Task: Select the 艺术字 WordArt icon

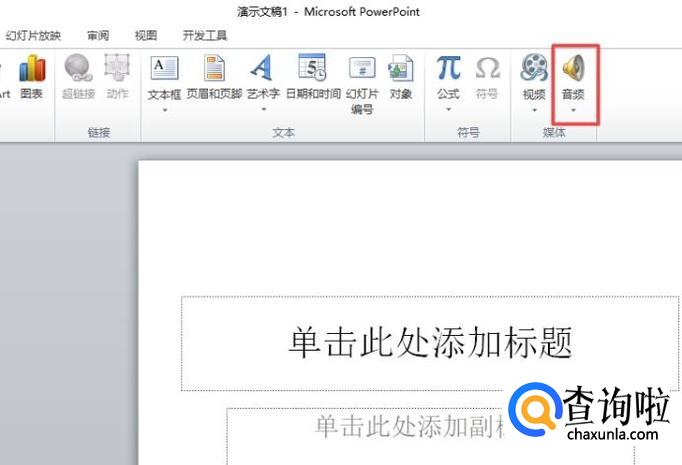Action: 262,67
